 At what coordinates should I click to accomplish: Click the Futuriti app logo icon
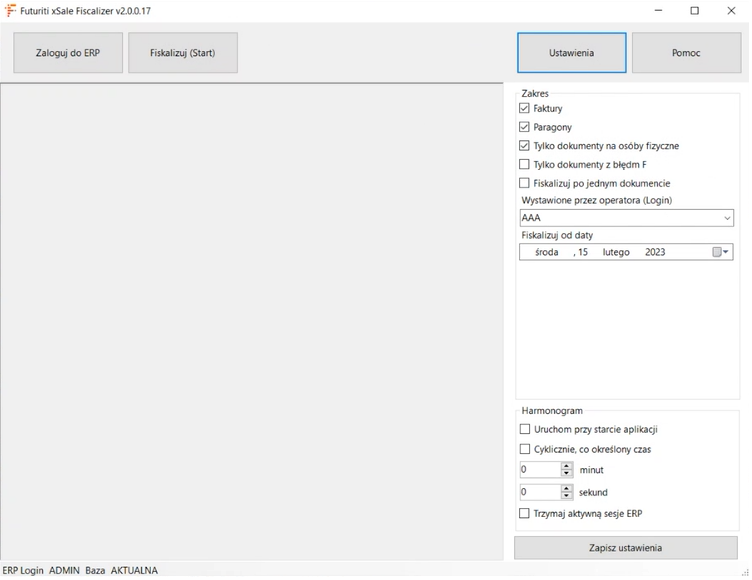[11, 11]
